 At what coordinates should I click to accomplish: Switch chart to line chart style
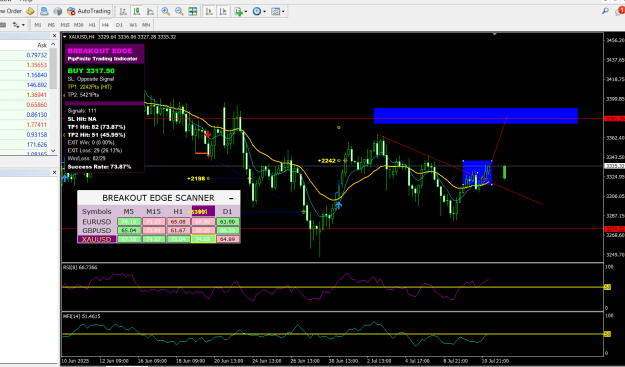click(x=150, y=12)
